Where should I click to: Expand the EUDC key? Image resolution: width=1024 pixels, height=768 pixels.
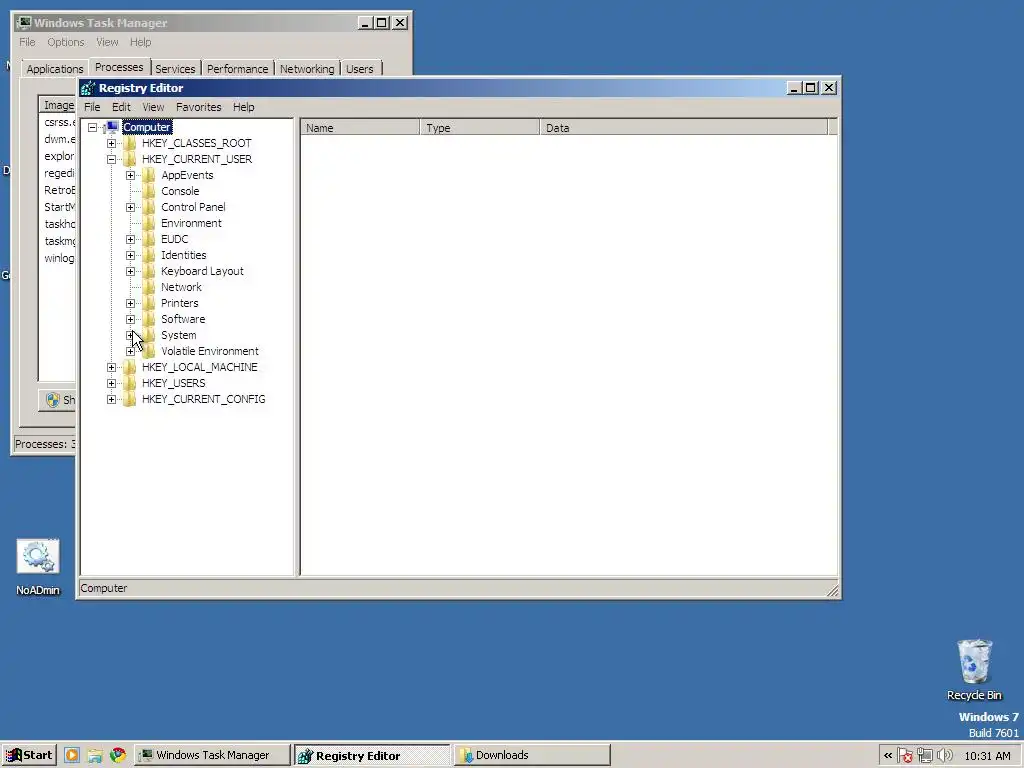pyautogui.click(x=131, y=239)
